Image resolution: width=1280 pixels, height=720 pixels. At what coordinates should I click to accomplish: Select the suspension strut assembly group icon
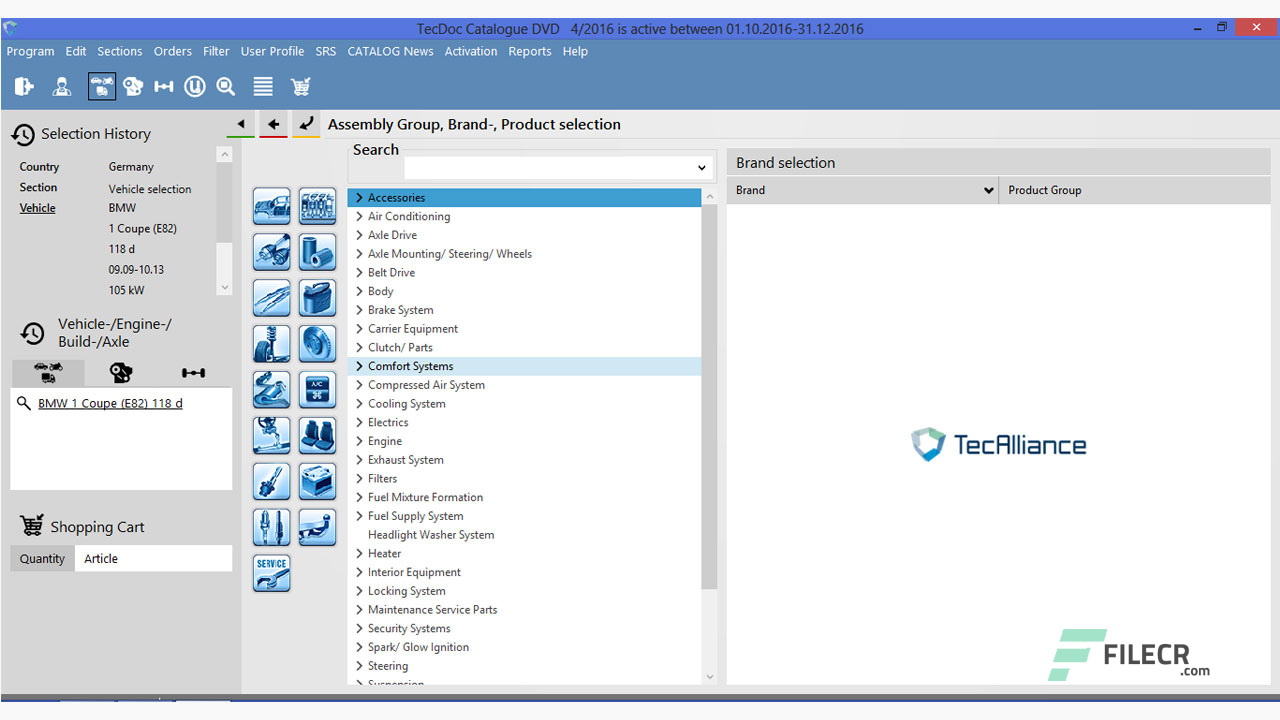coord(272,344)
